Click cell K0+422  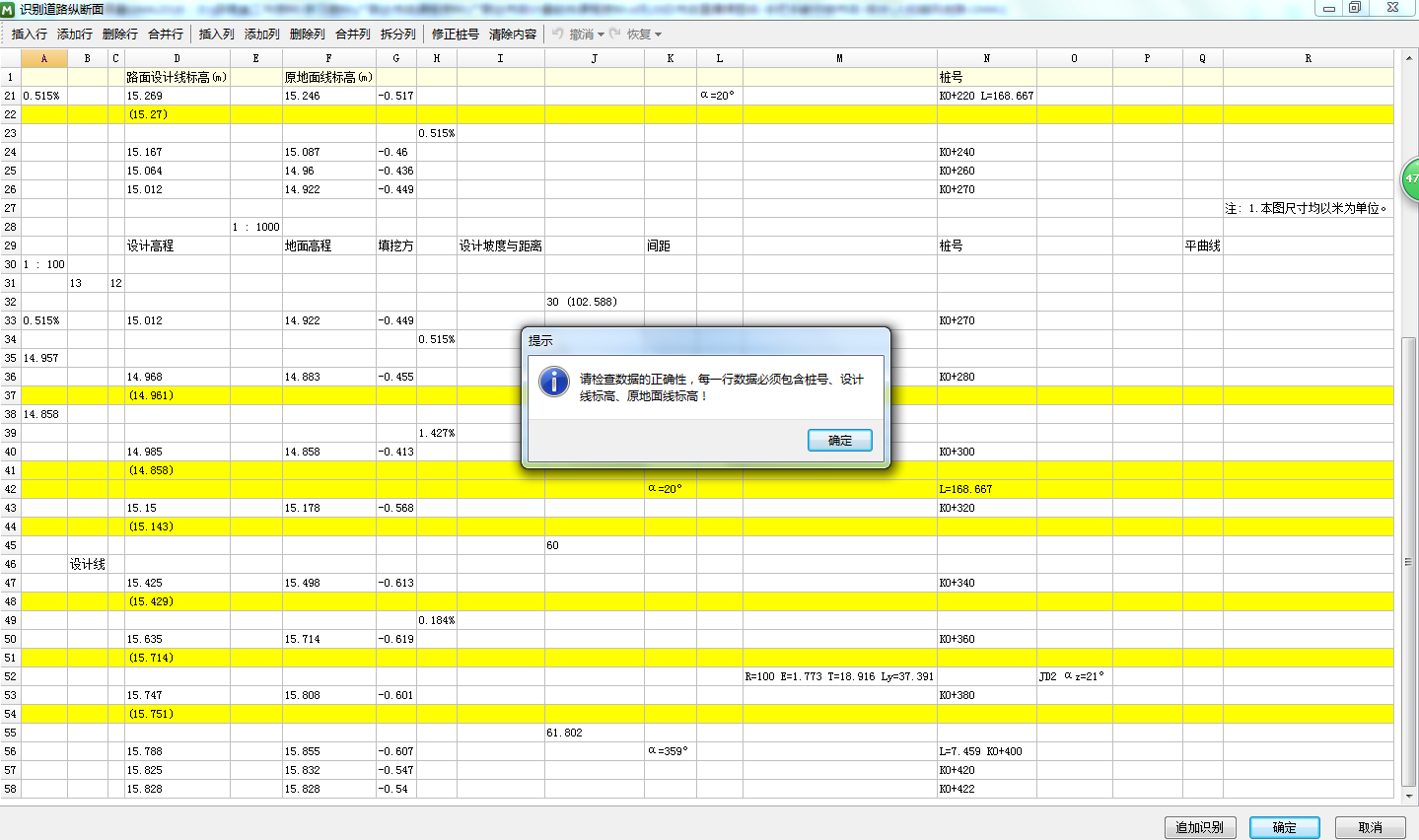987,789
